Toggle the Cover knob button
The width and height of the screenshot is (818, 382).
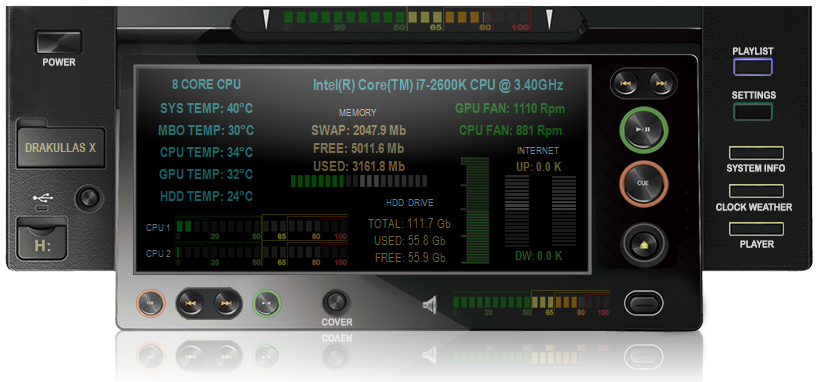point(335,302)
